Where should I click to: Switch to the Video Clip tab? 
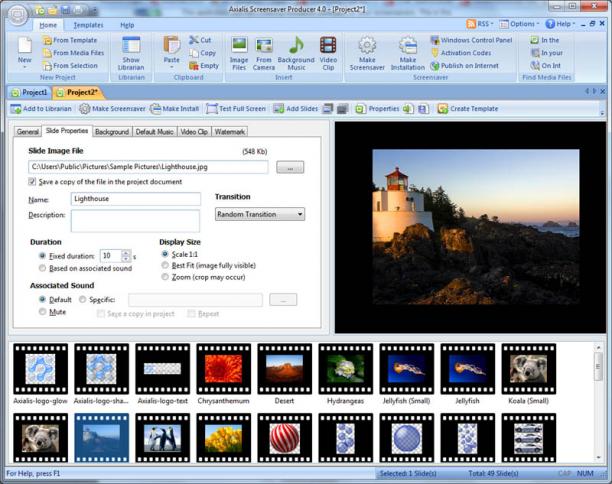pos(194,132)
